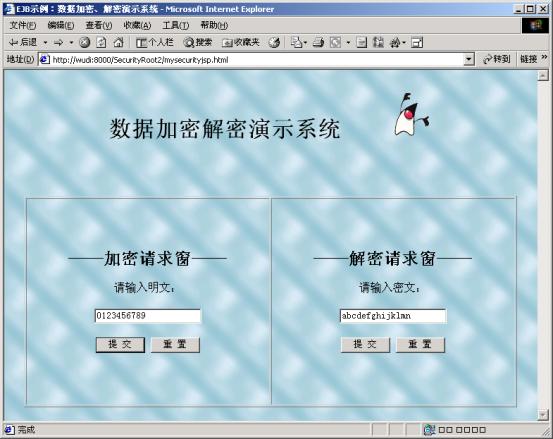Show the 收藏夹 favorites panel
This screenshot has height=439, width=553.
coord(241,43)
